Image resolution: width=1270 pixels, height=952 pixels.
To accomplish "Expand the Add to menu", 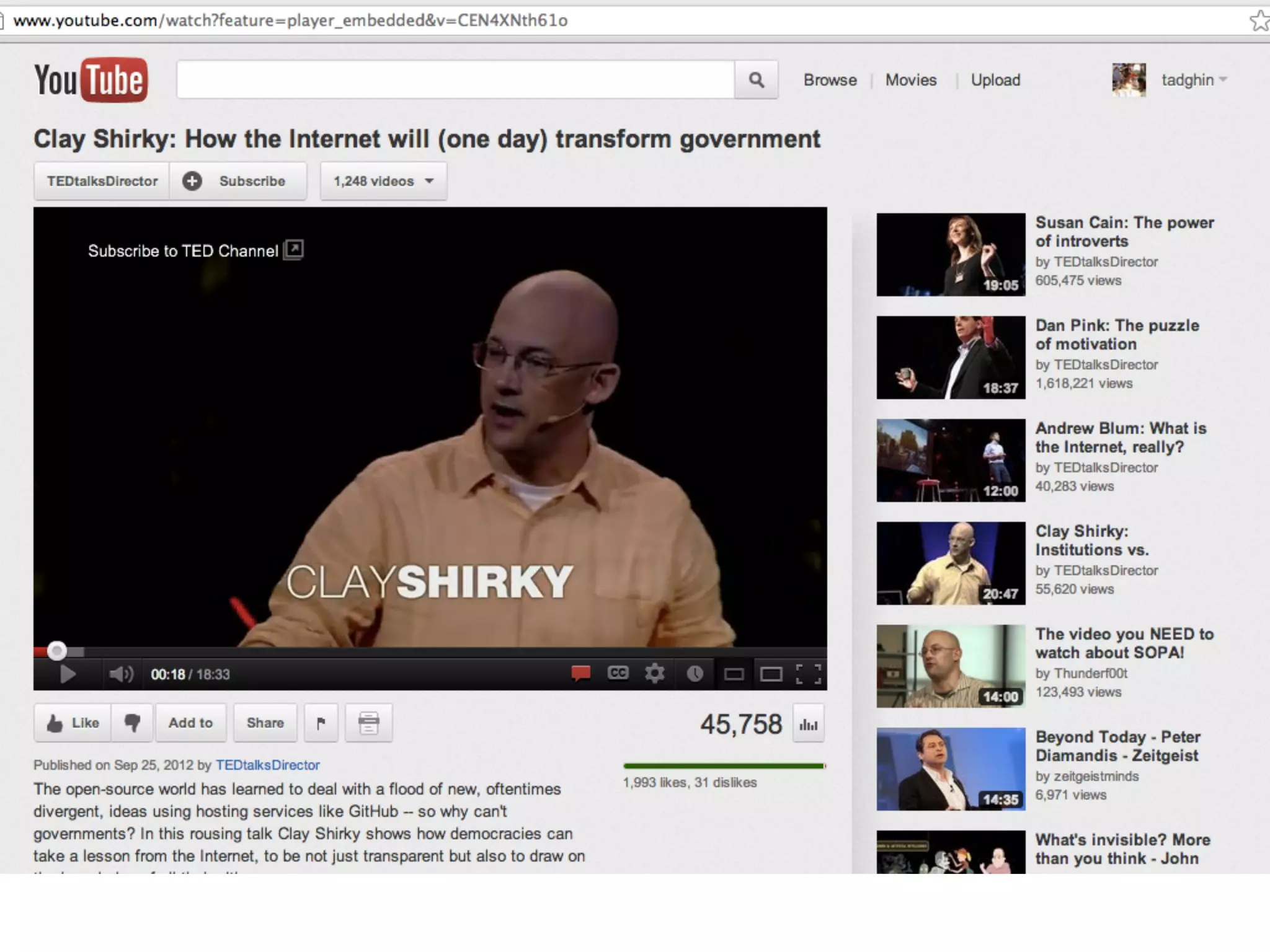I will point(190,723).
